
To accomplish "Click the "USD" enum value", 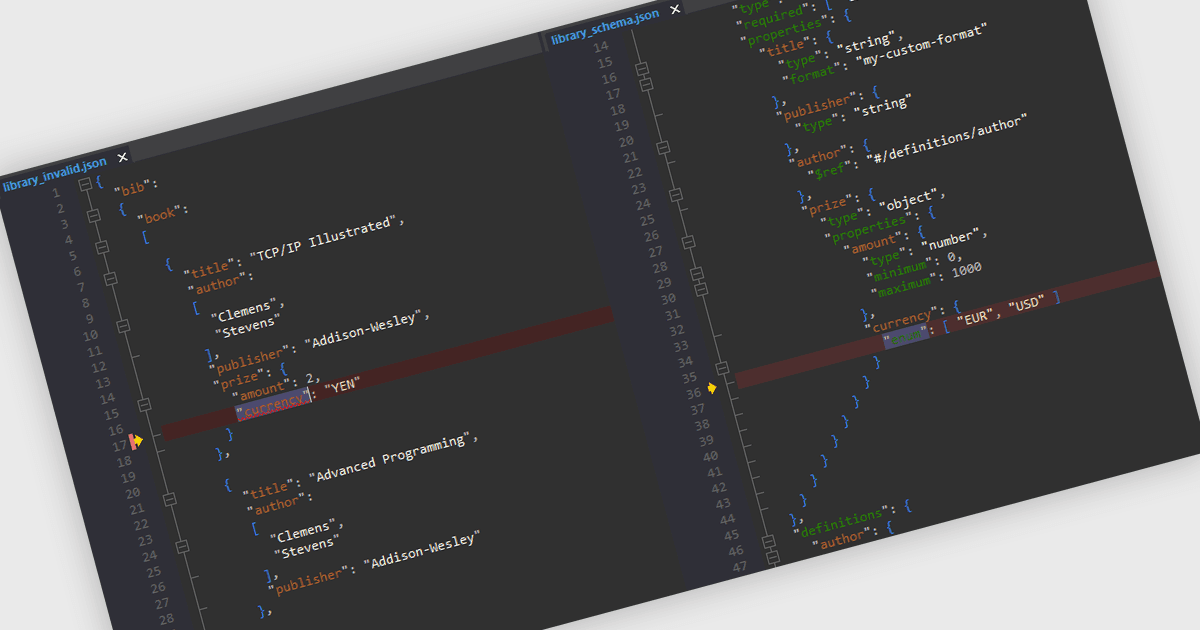I will click(1027, 303).
